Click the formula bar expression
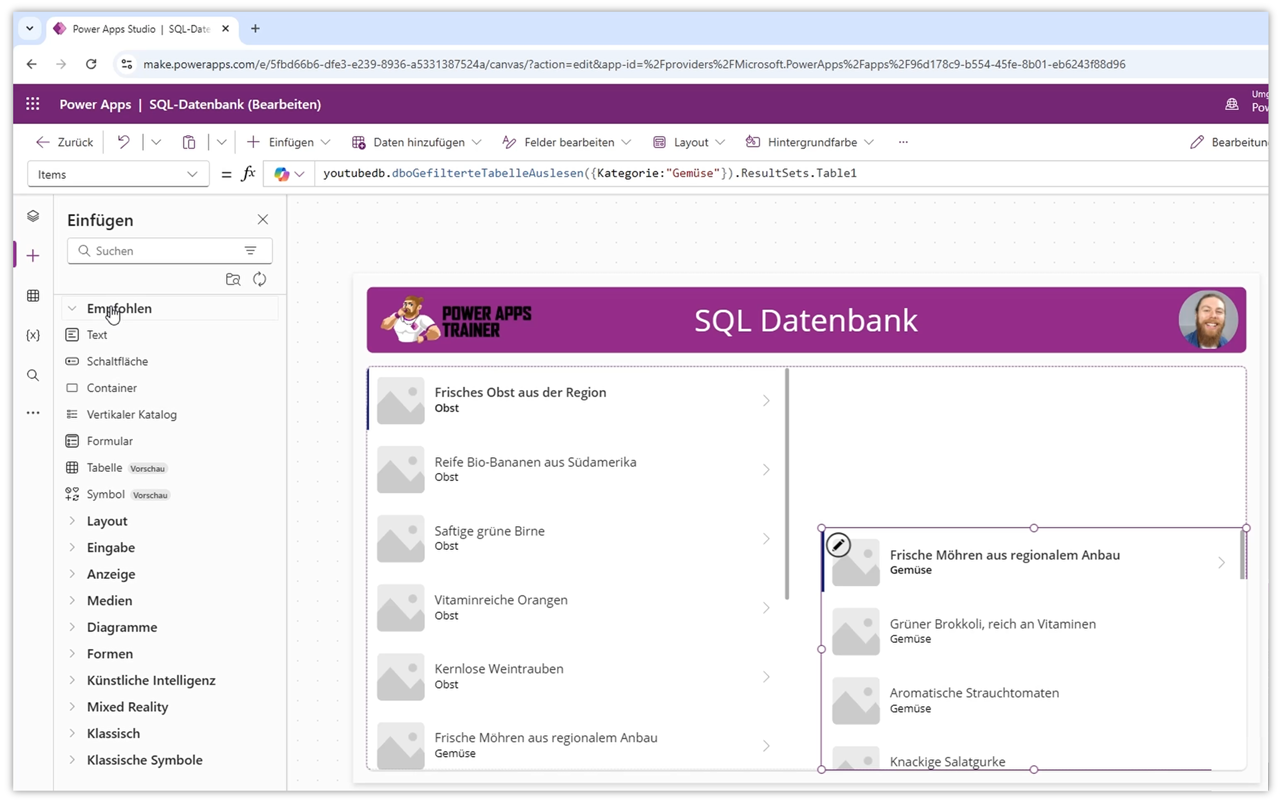Image resolution: width=1280 pixels, height=800 pixels. pyautogui.click(x=590, y=173)
